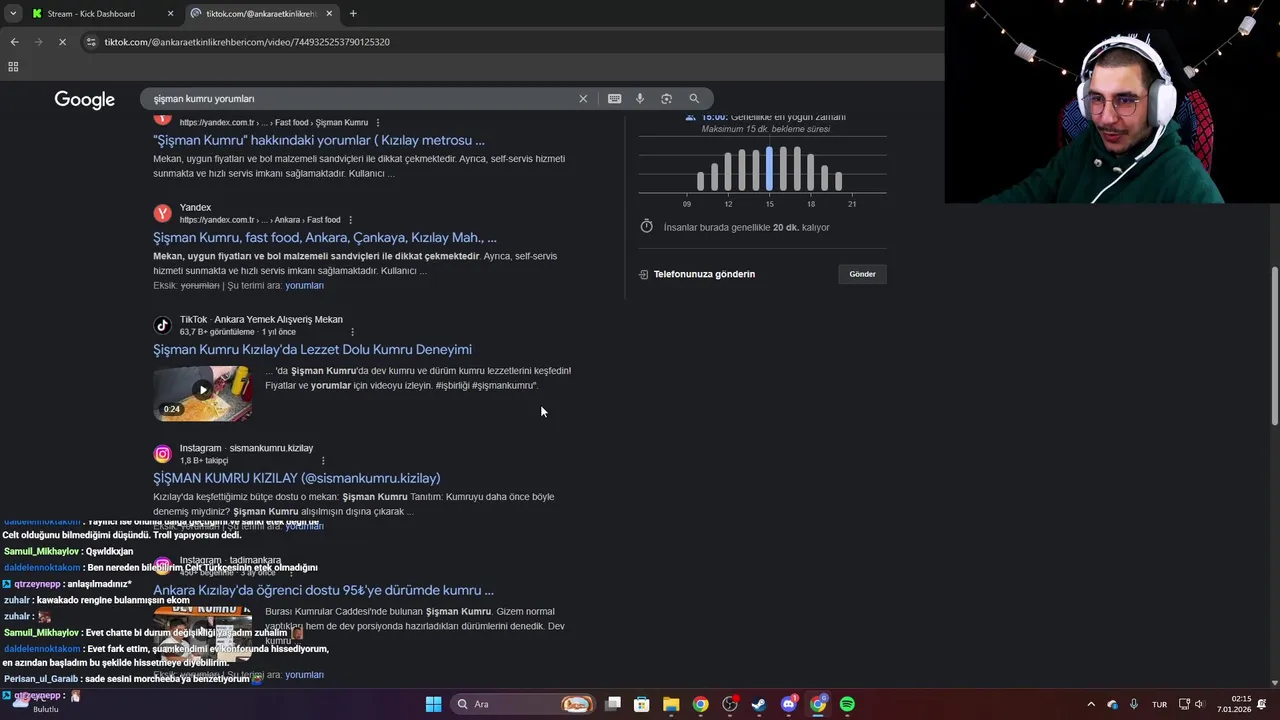1280x720 pixels.
Task: Stop loading the current page
Action: (x=62, y=42)
